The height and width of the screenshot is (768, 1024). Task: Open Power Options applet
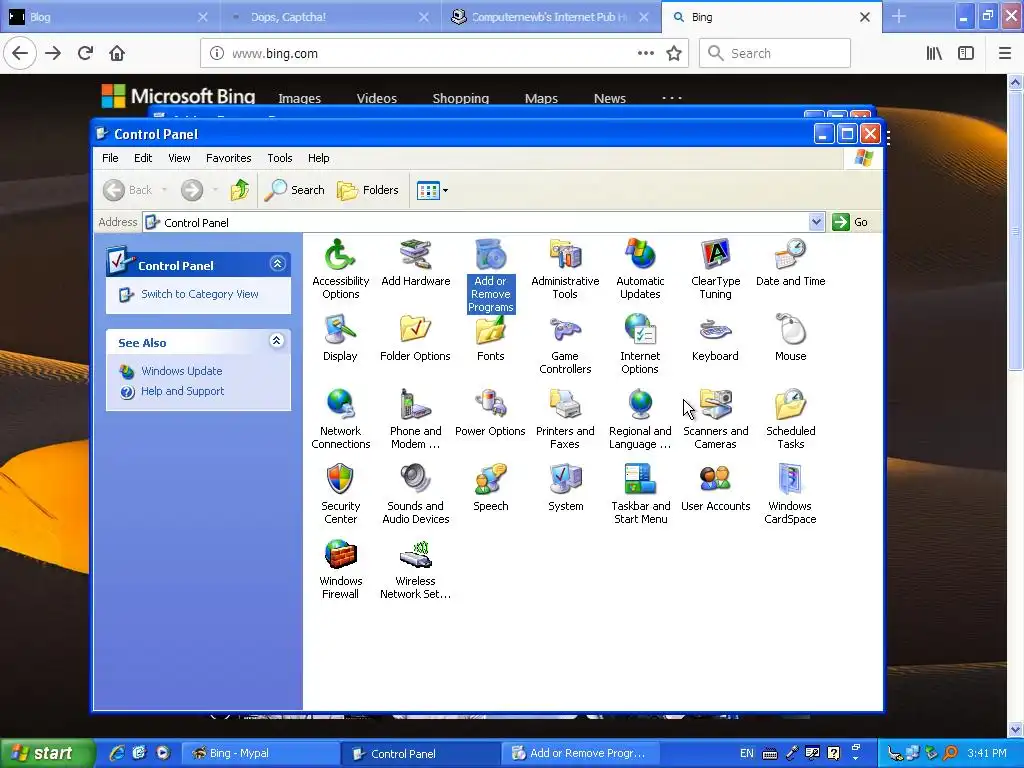[x=490, y=413]
